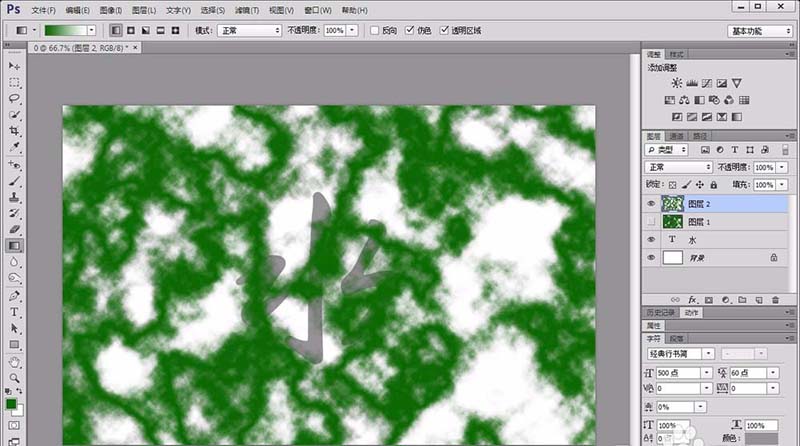Select the Move tool
Screen dimensions: 800x446
point(14,66)
